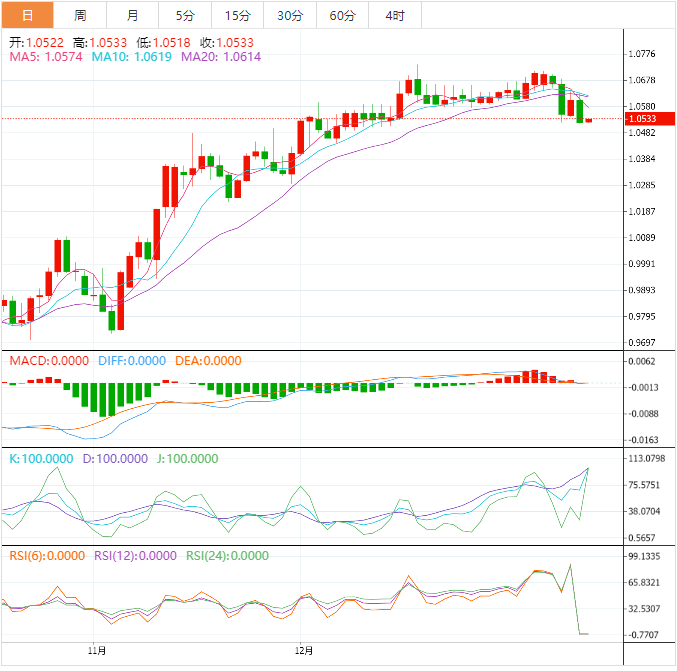Viewport: 677px width, 671px height.
Task: Select the 日 daily chart tab
Action: [27, 15]
